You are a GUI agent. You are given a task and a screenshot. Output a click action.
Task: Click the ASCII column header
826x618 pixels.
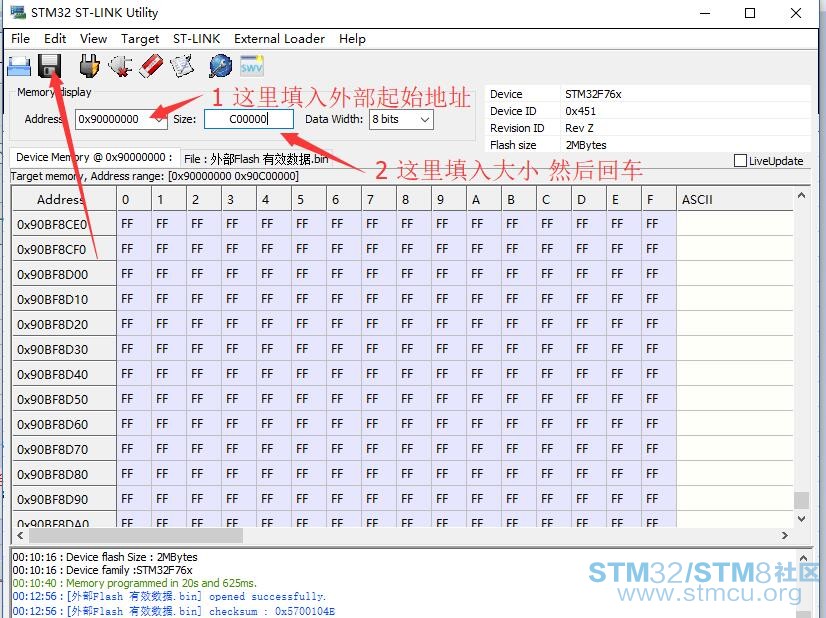735,199
